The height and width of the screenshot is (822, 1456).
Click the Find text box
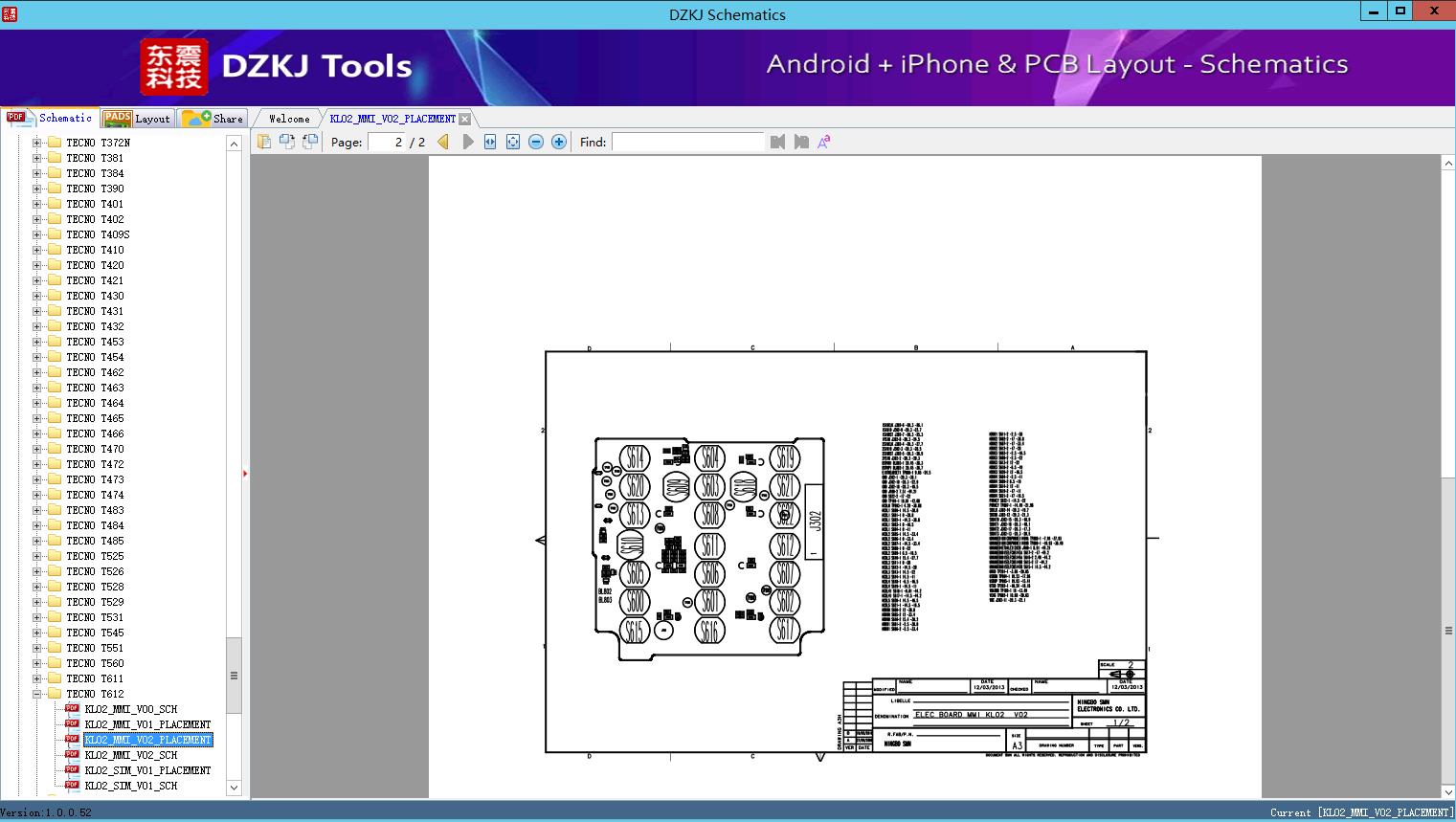[x=688, y=142]
